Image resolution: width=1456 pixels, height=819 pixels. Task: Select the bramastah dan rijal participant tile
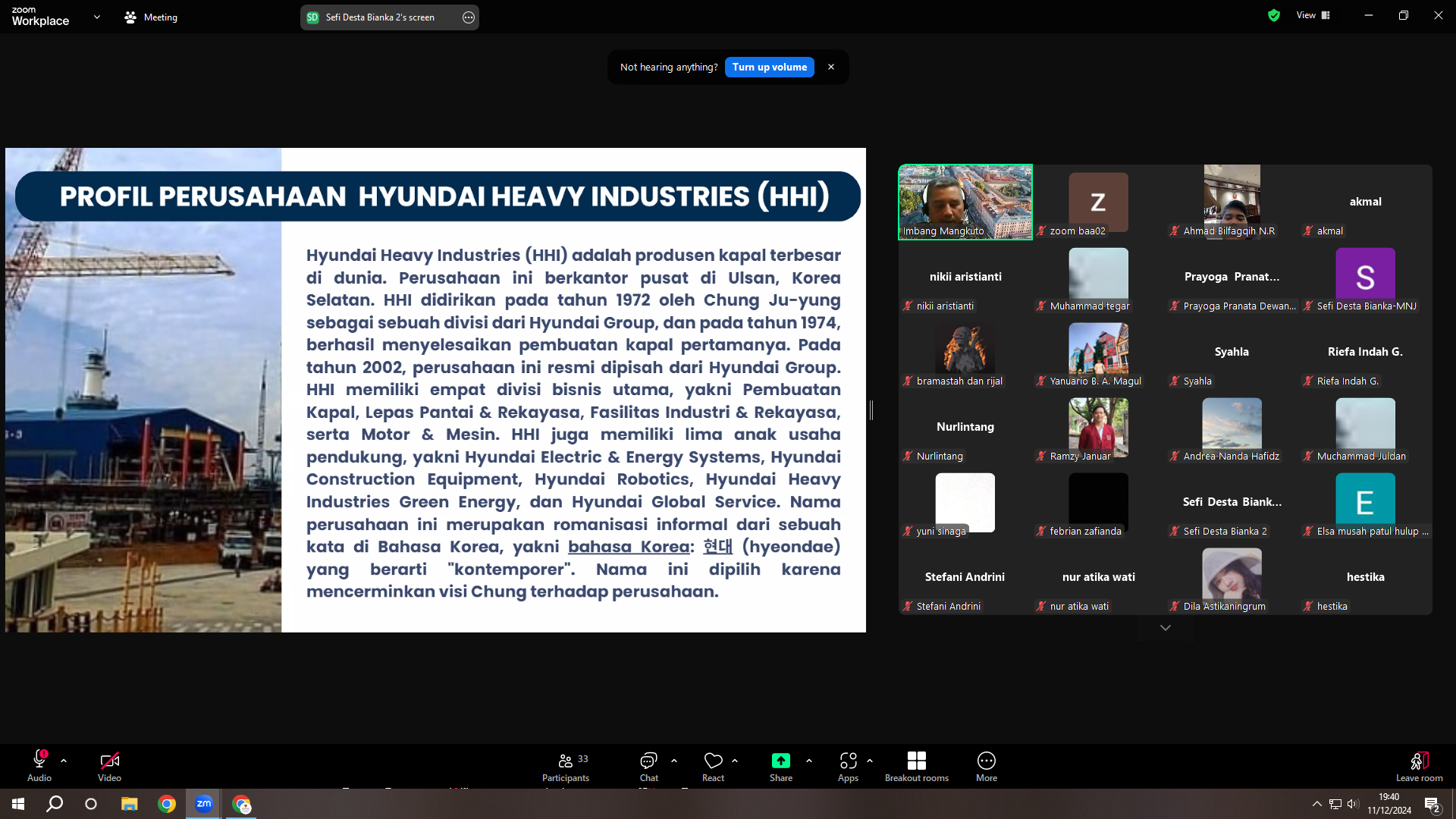pos(965,352)
